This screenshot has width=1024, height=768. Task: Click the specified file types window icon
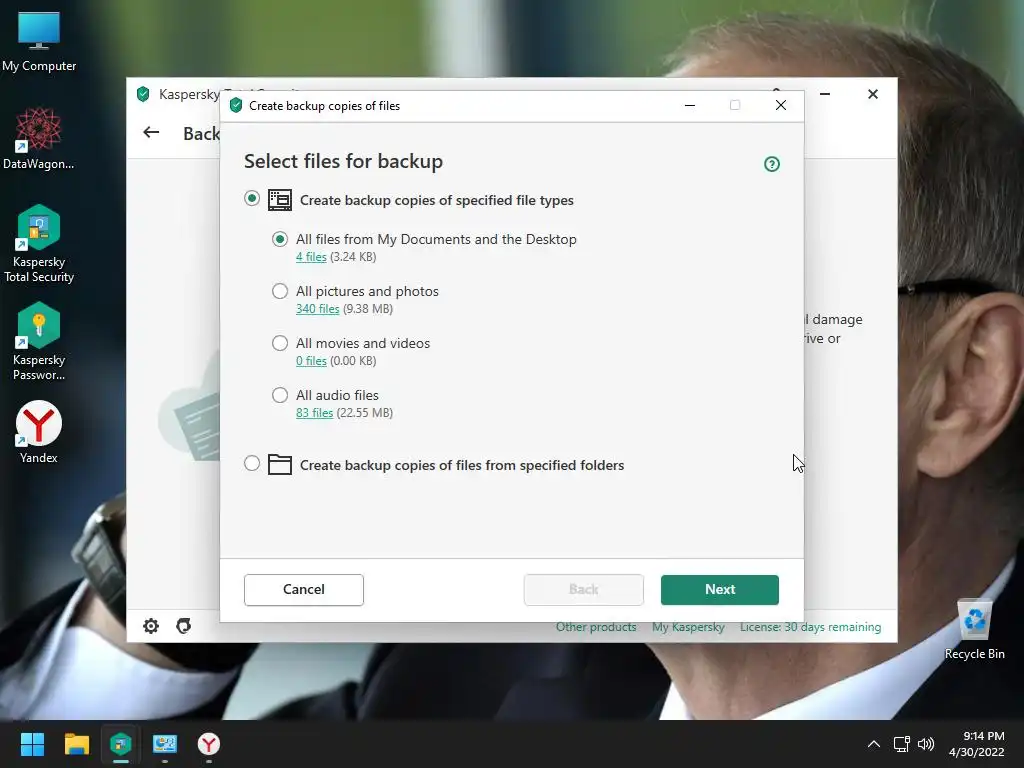click(x=280, y=200)
